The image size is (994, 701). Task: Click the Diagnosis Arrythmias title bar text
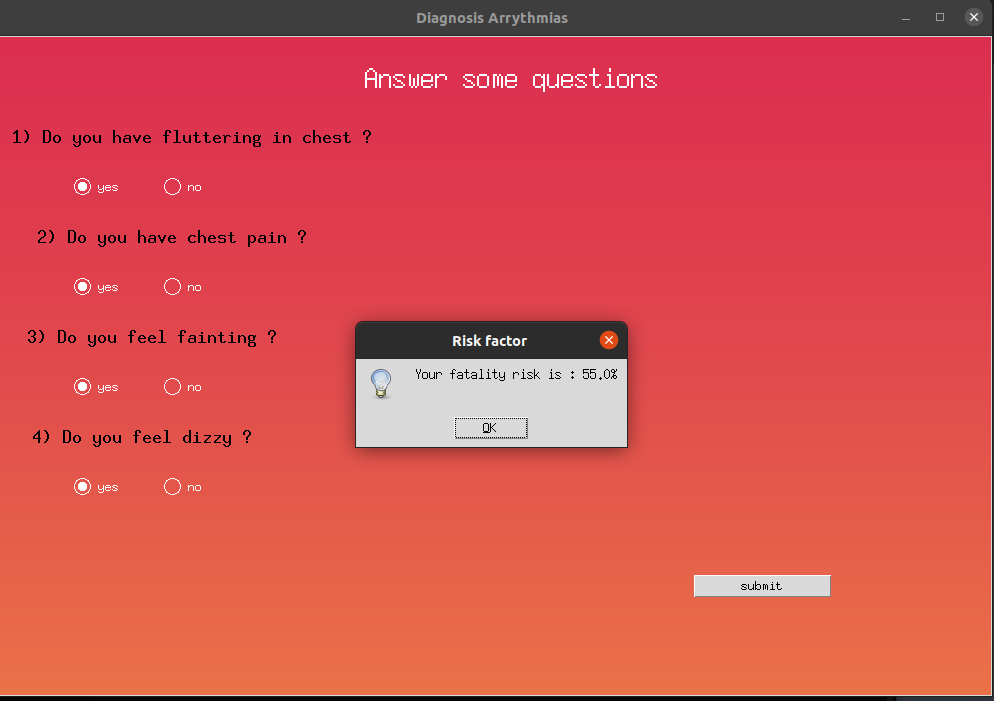coord(492,18)
